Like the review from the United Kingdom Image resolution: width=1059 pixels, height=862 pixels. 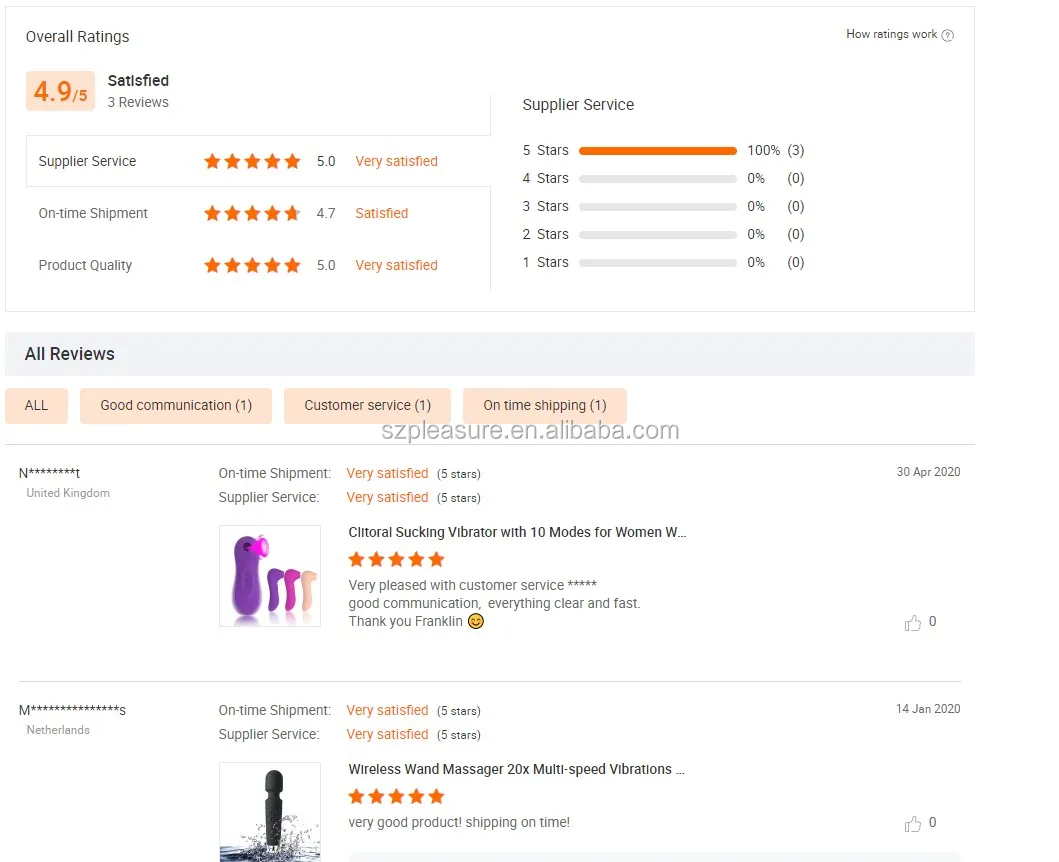[x=913, y=623]
